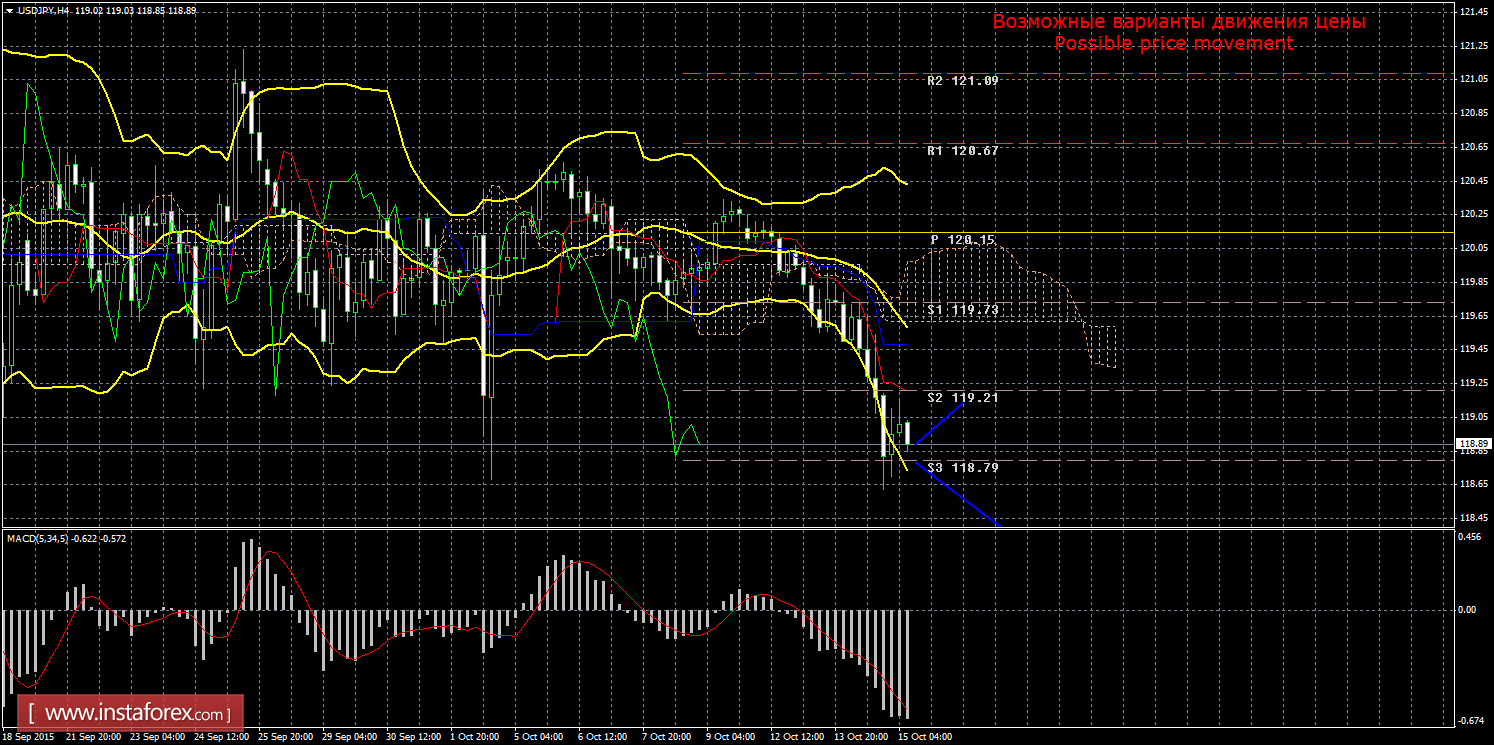Click the downward blue forecast arrow
Screen dimensions: 1494x745
[958, 496]
